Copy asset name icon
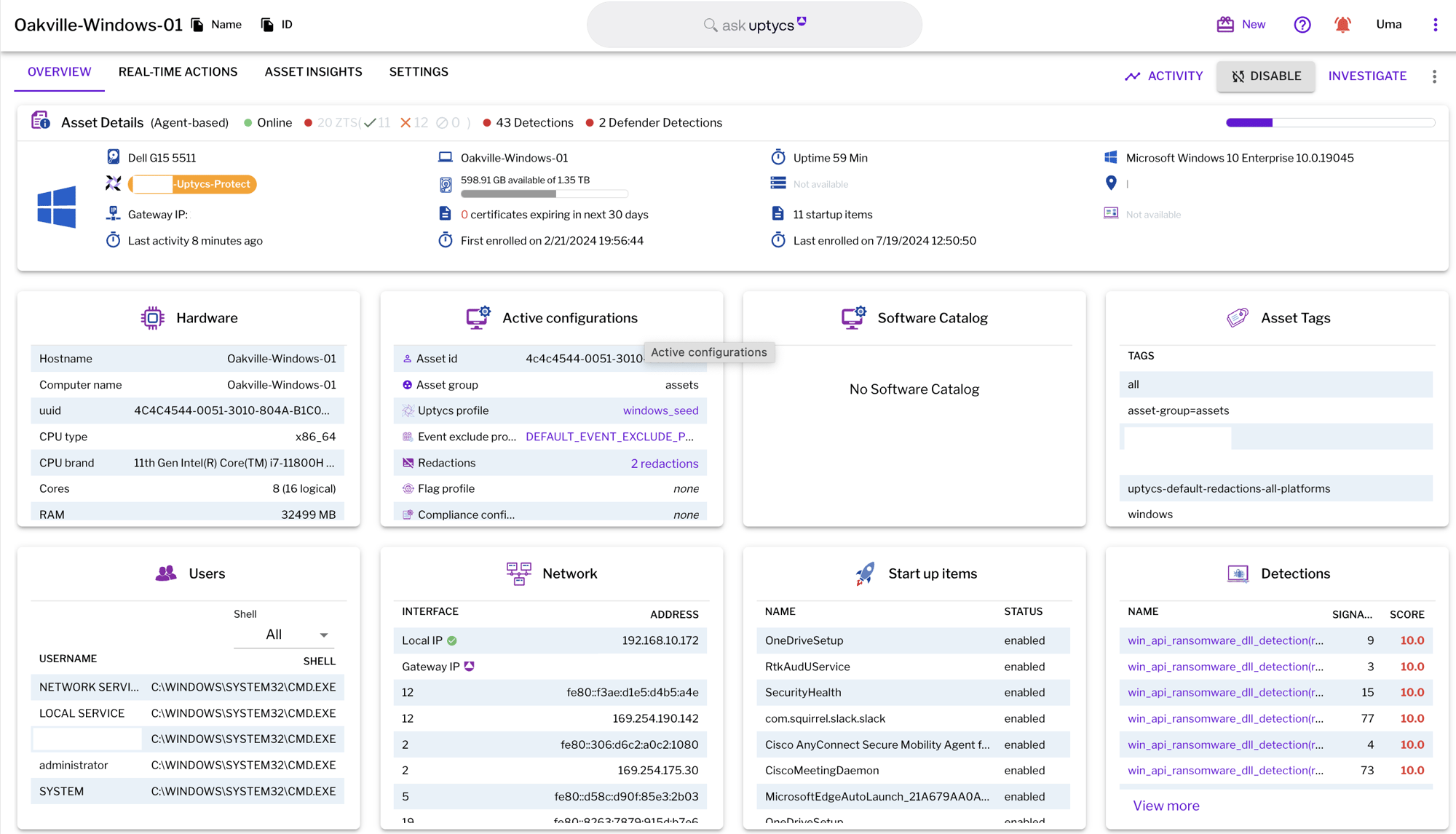 [x=197, y=25]
